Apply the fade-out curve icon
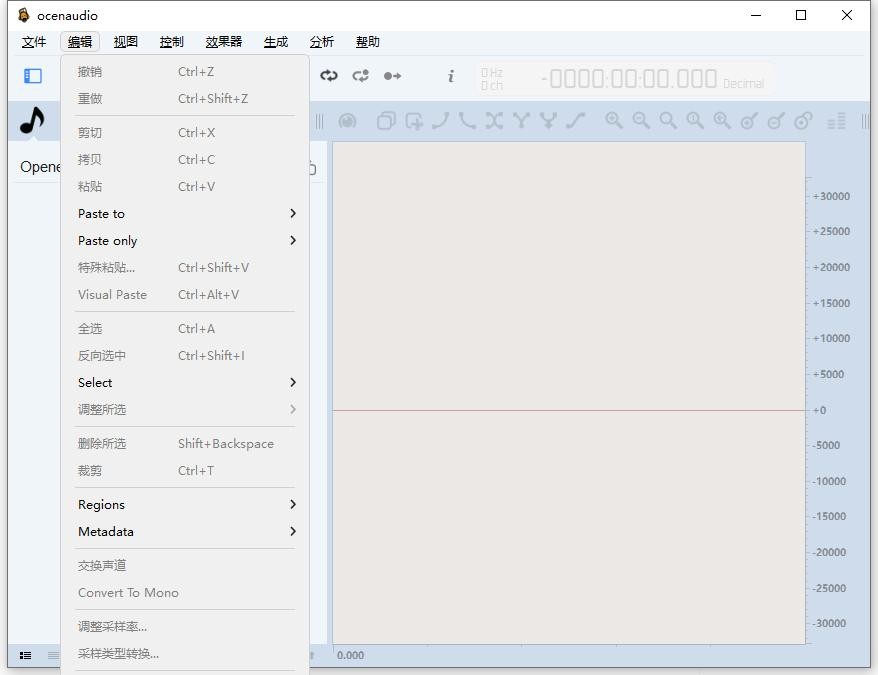The image size is (878, 675). click(467, 120)
